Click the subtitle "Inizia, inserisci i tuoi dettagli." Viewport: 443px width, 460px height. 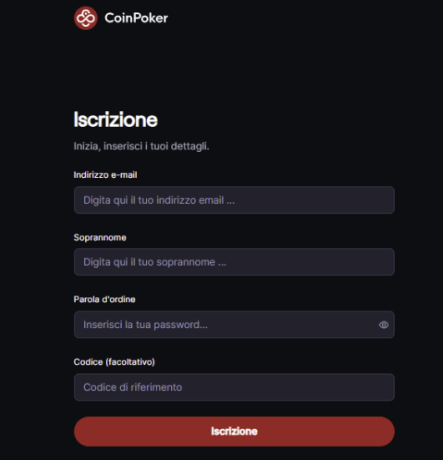(x=141, y=146)
